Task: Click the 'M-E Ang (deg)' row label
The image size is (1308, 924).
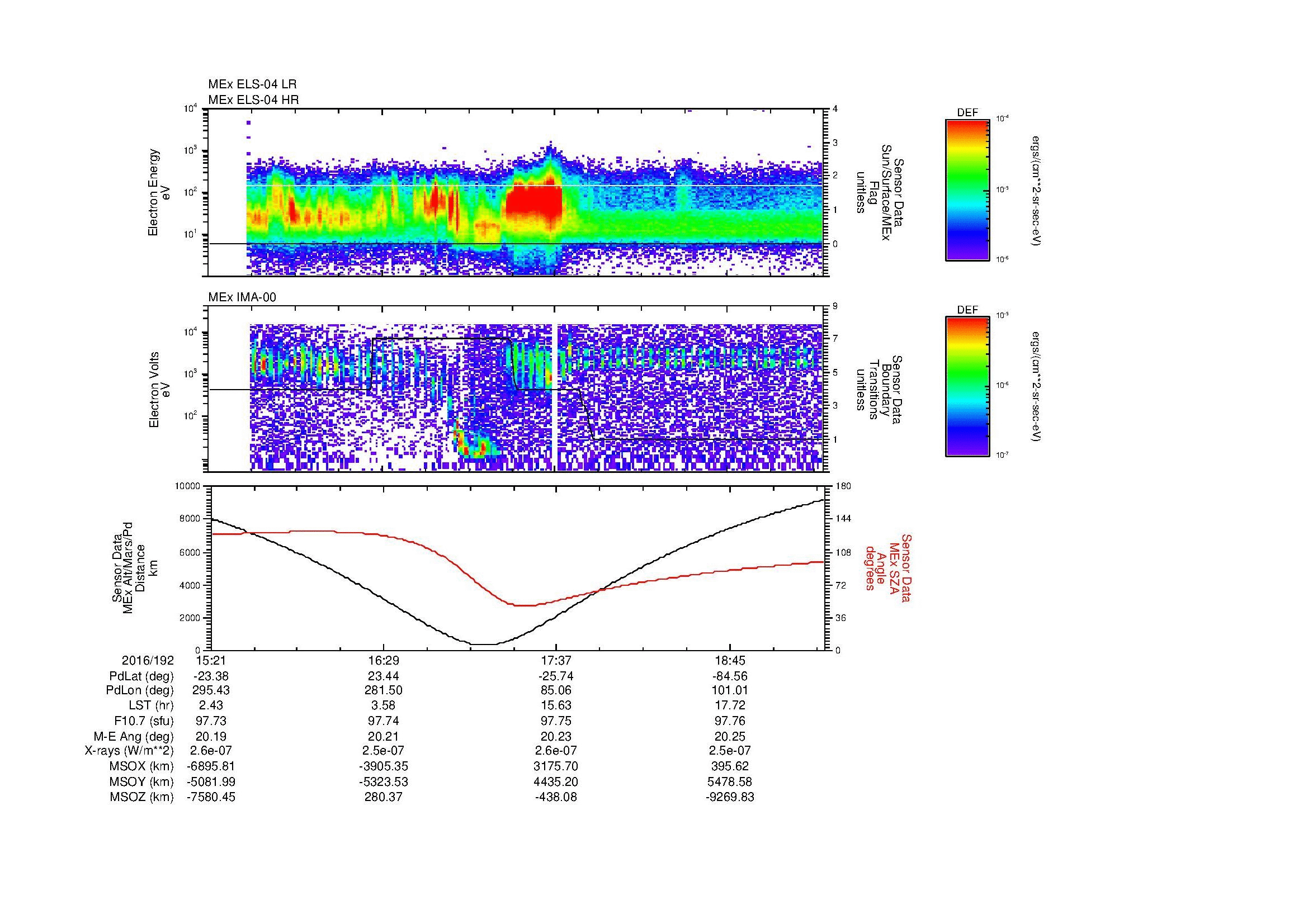Action: click(134, 737)
